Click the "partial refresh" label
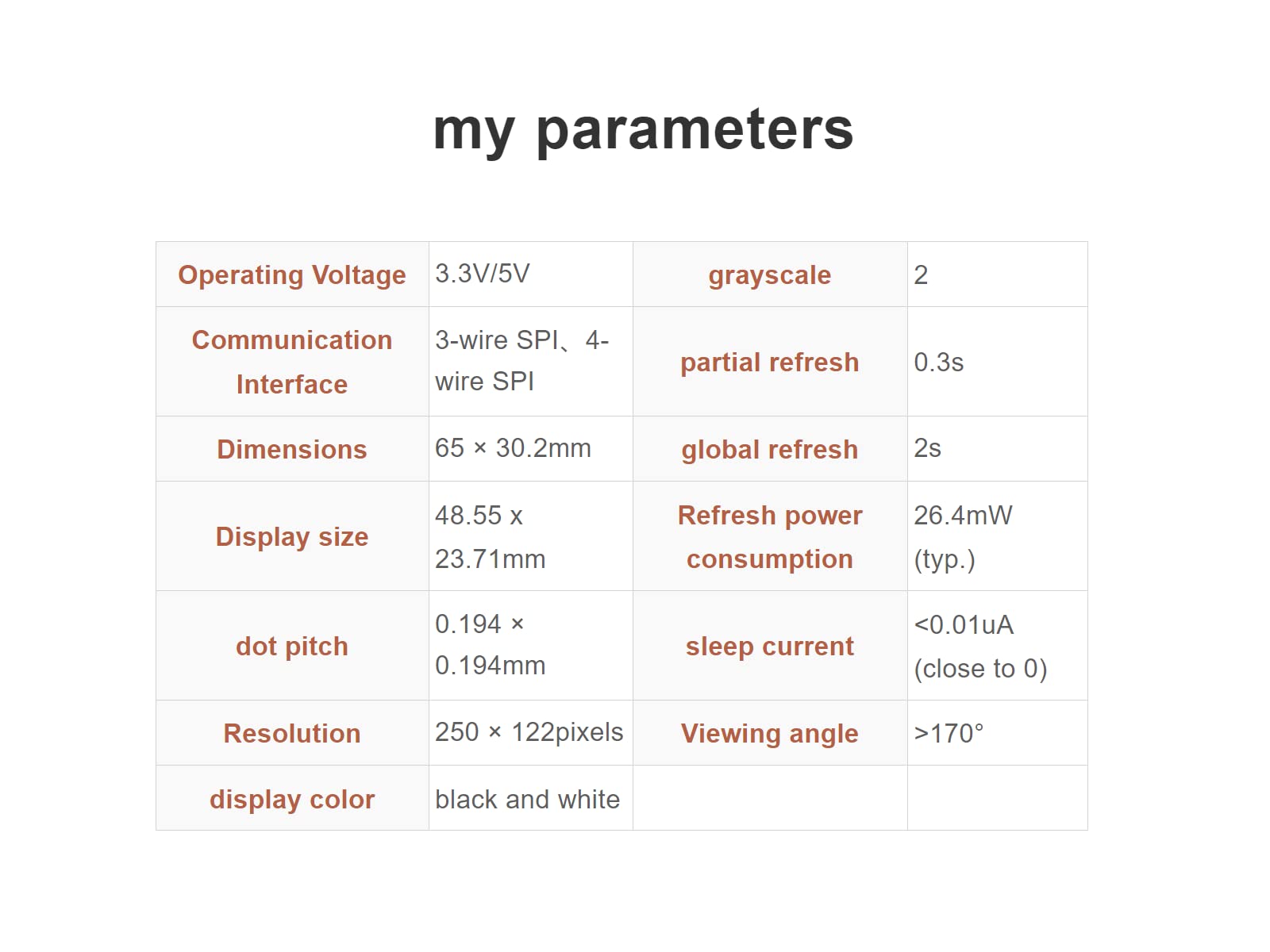 (770, 363)
